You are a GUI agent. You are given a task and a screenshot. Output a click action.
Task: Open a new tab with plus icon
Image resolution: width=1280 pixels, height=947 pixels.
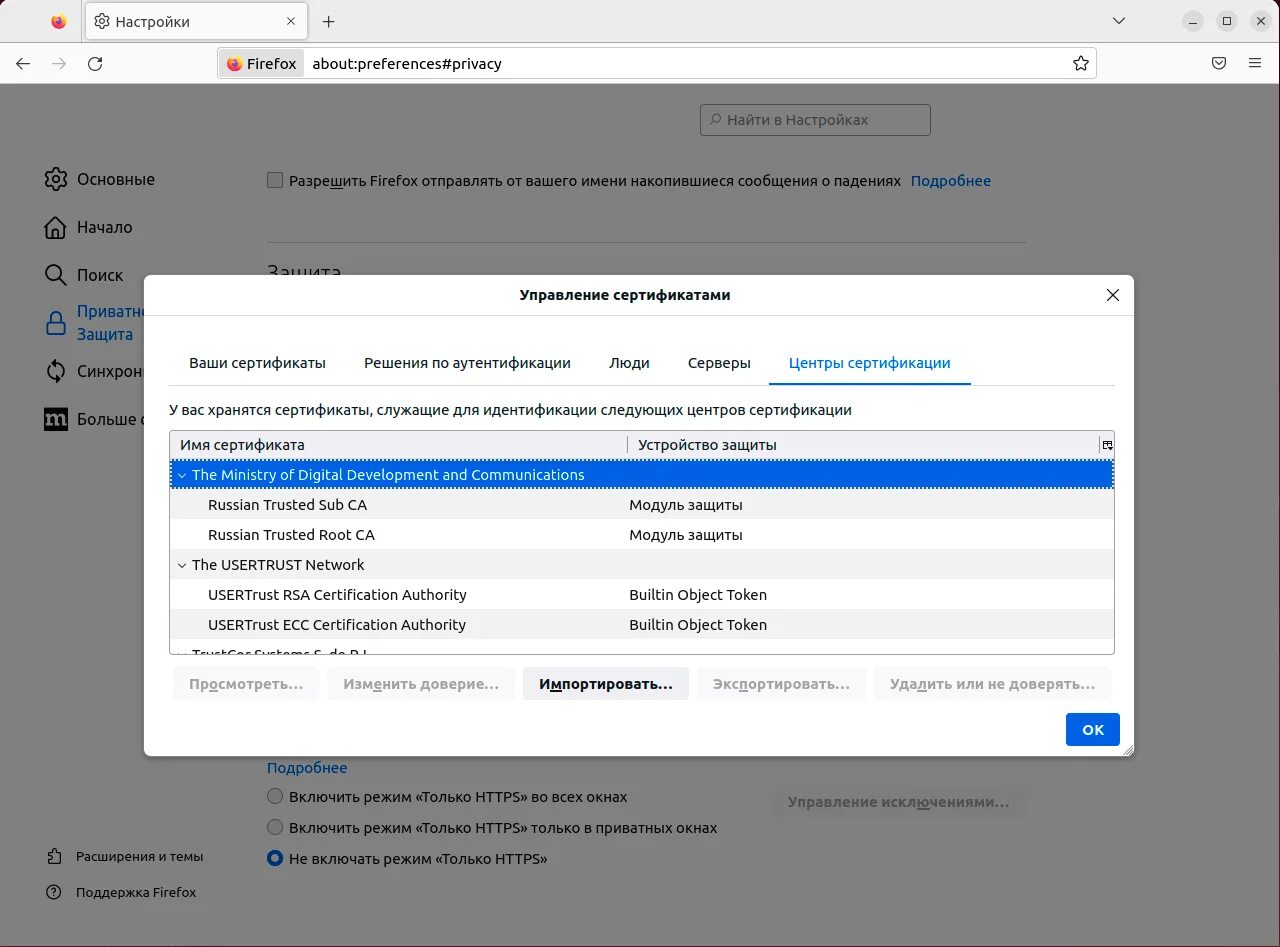click(328, 21)
